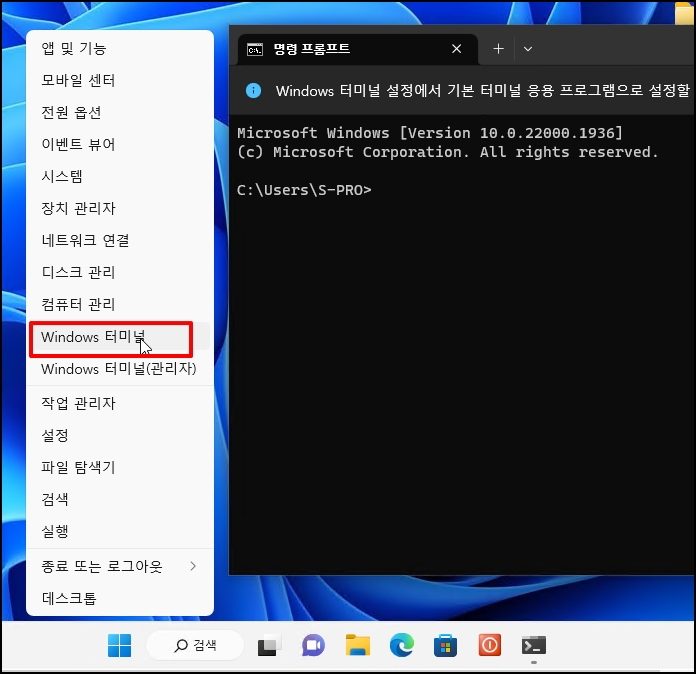This screenshot has height=674, width=696.
Task: Choose 검색 in the context menu
Action: pos(120,499)
